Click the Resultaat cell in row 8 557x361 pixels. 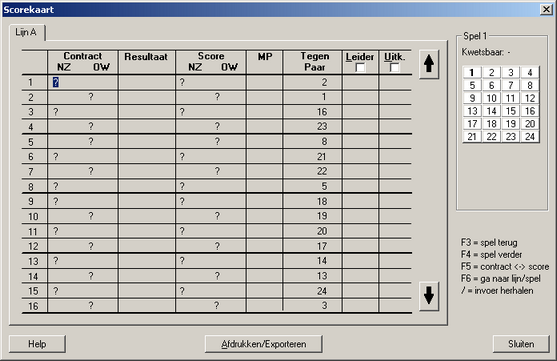point(147,186)
